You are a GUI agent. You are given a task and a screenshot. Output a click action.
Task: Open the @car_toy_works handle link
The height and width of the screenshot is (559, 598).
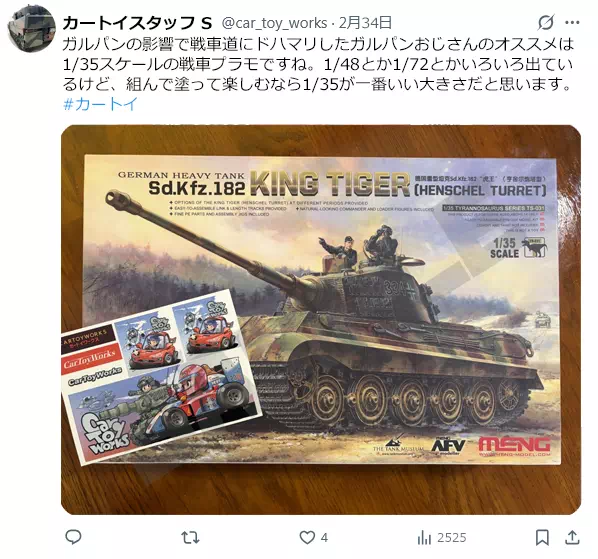(275, 23)
